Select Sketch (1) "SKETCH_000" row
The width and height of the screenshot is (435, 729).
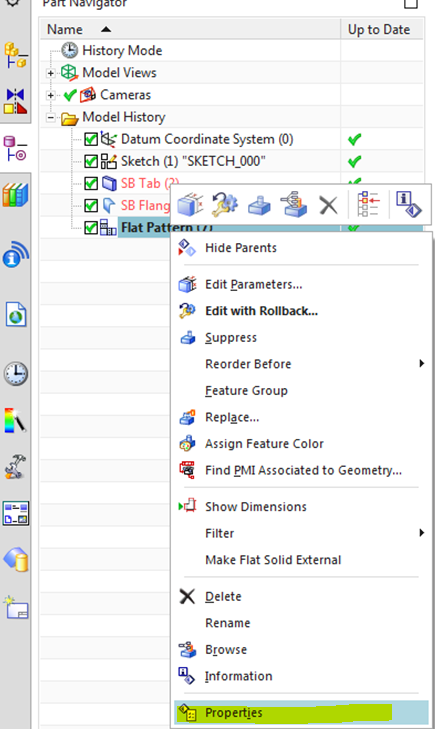(x=193, y=161)
